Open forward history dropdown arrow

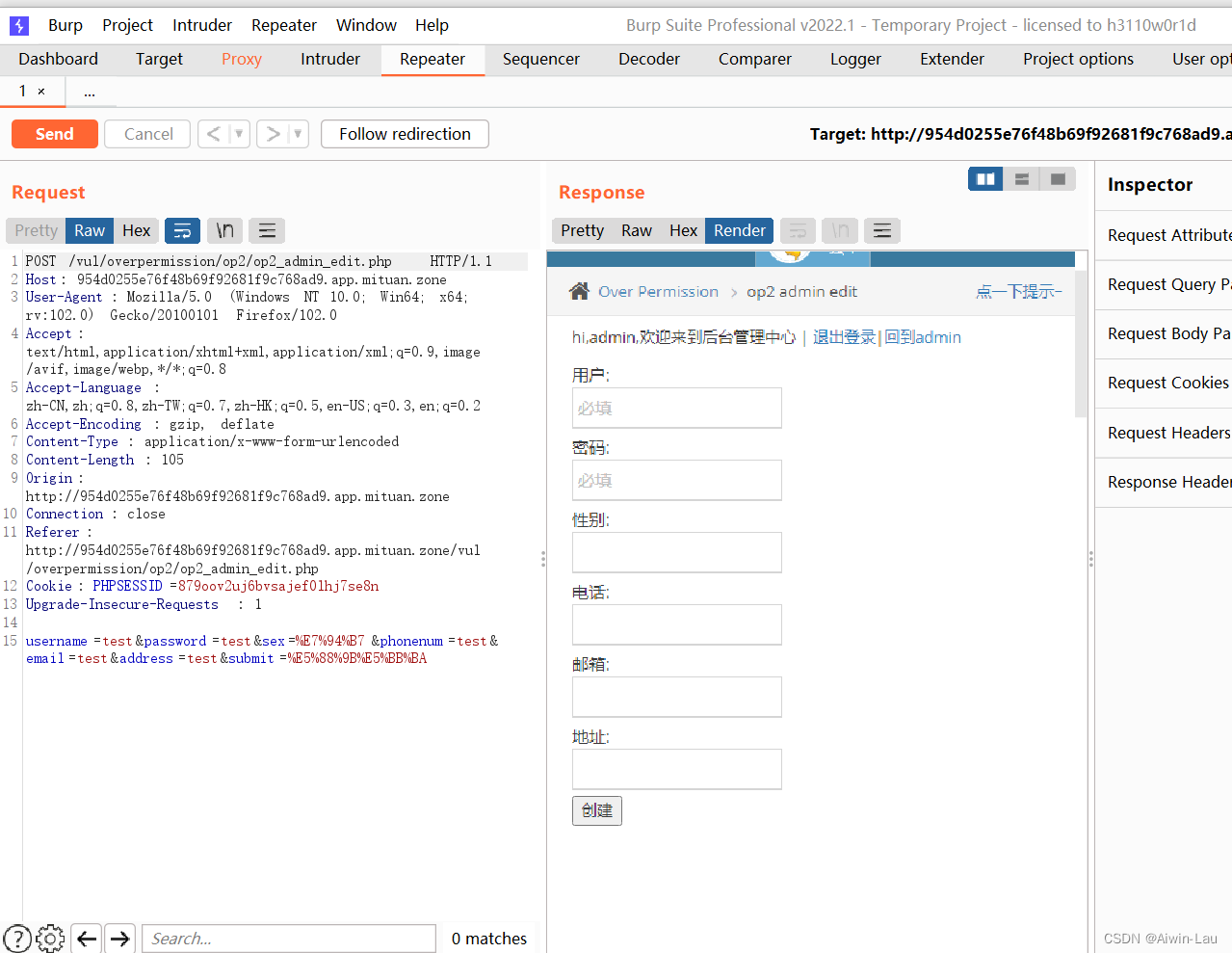pos(298,134)
